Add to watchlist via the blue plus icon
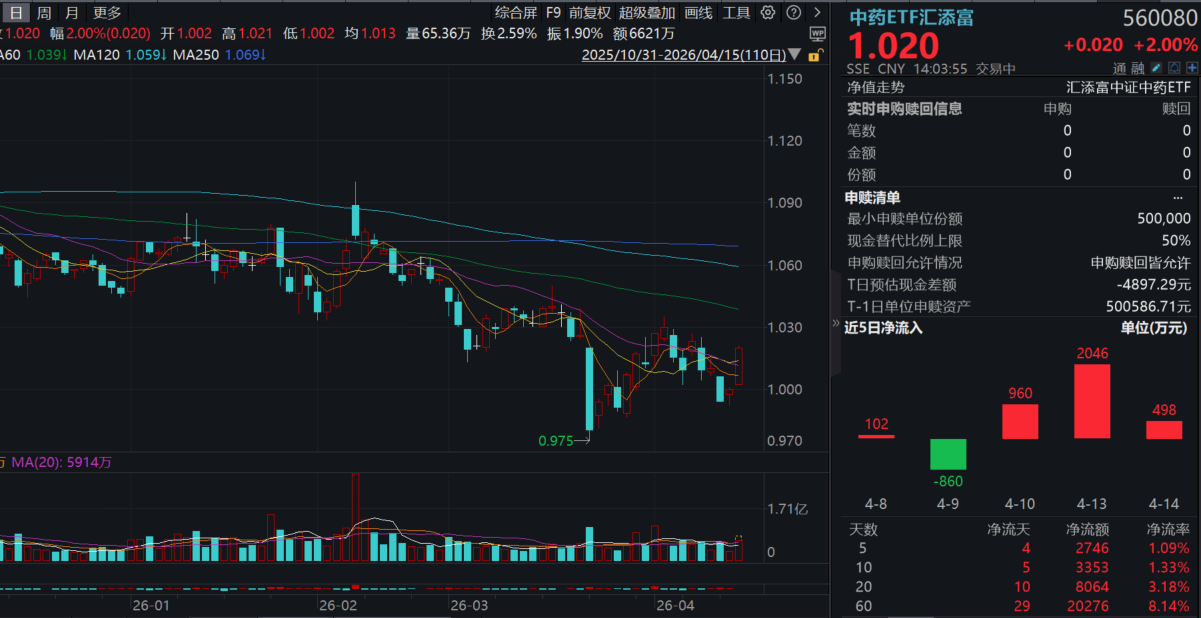 click(1192, 67)
